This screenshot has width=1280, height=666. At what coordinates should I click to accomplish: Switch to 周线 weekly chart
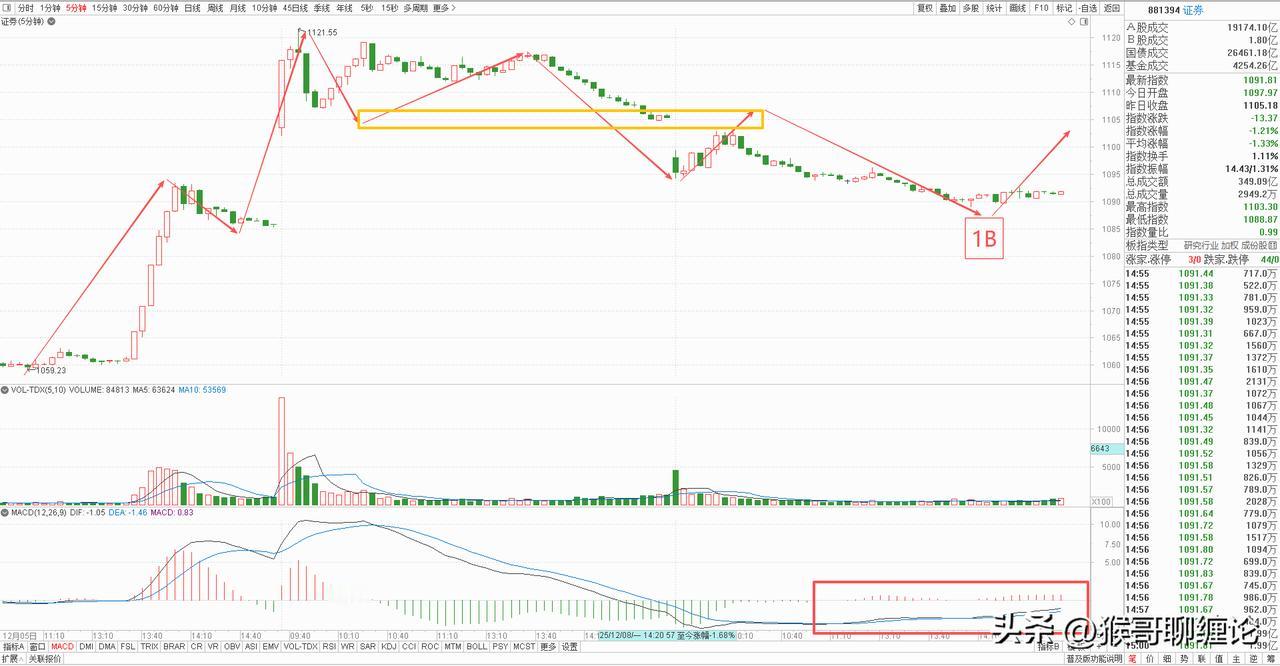click(x=215, y=7)
